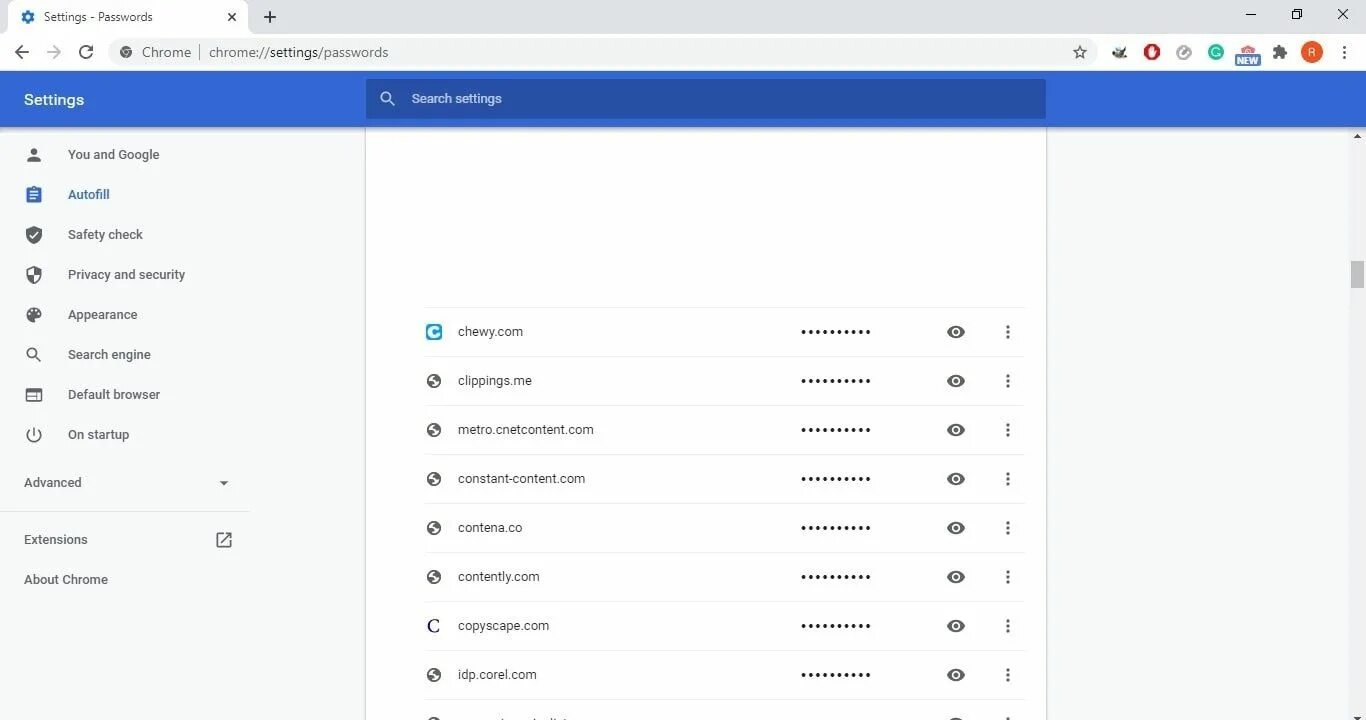
Task: Expand the Advanced settings section
Action: tap(125, 483)
